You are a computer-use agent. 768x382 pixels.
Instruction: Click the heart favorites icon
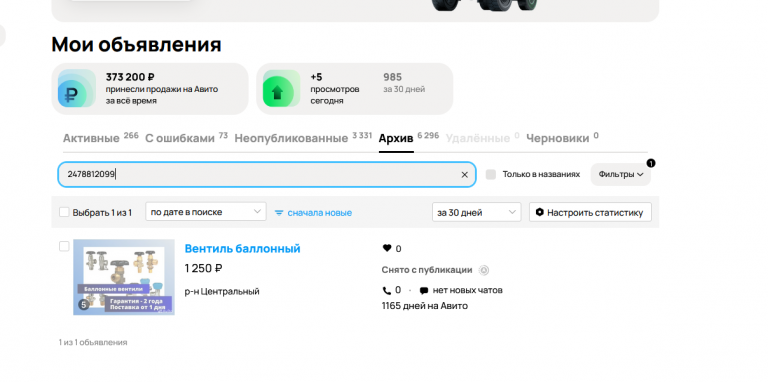click(387, 248)
